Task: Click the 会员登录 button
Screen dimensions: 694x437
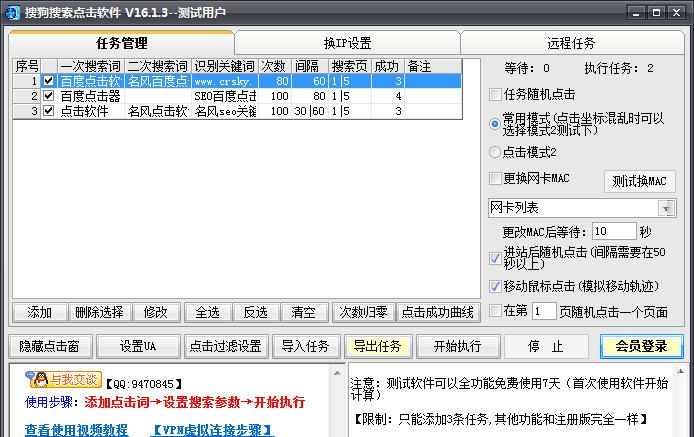Action: pos(641,346)
